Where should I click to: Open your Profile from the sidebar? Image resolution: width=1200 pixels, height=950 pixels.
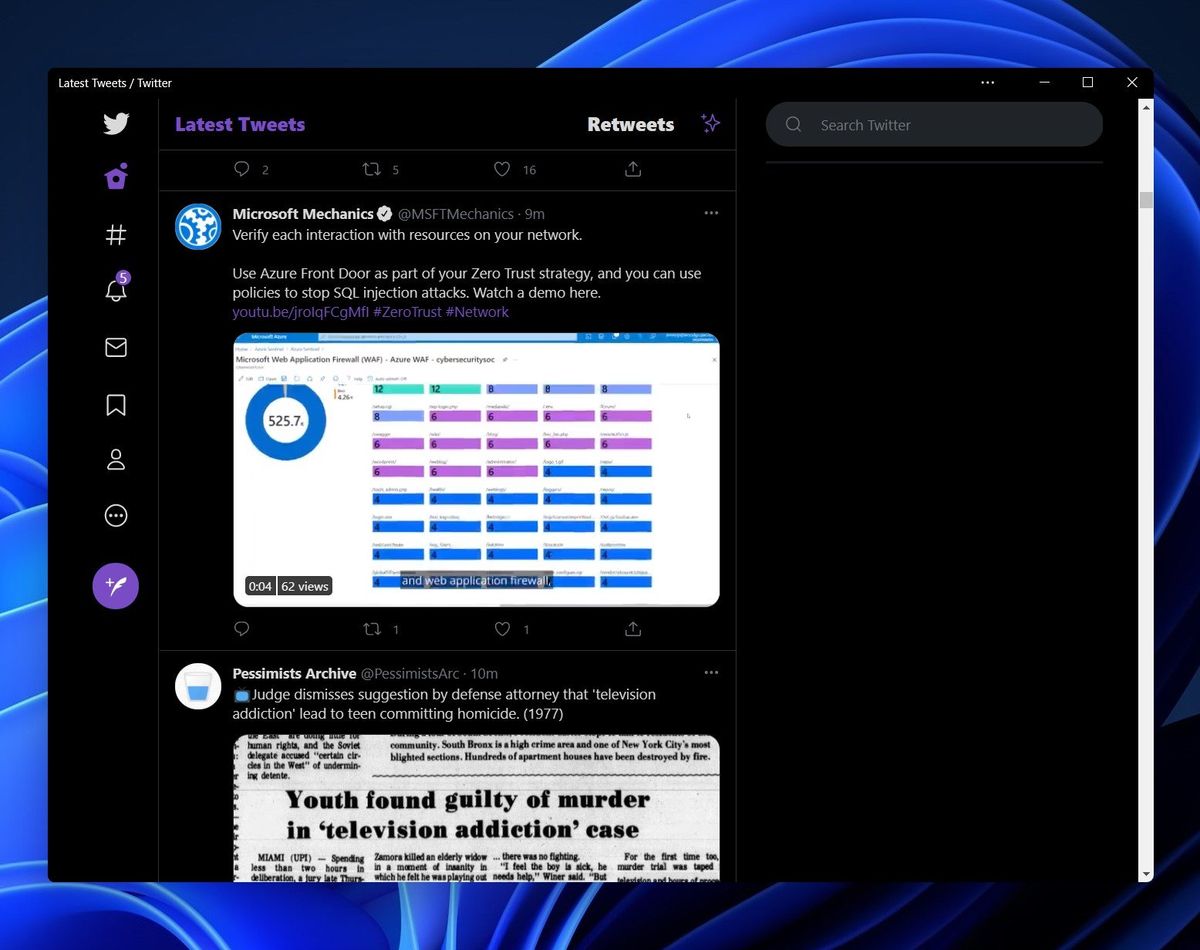pyautogui.click(x=115, y=459)
